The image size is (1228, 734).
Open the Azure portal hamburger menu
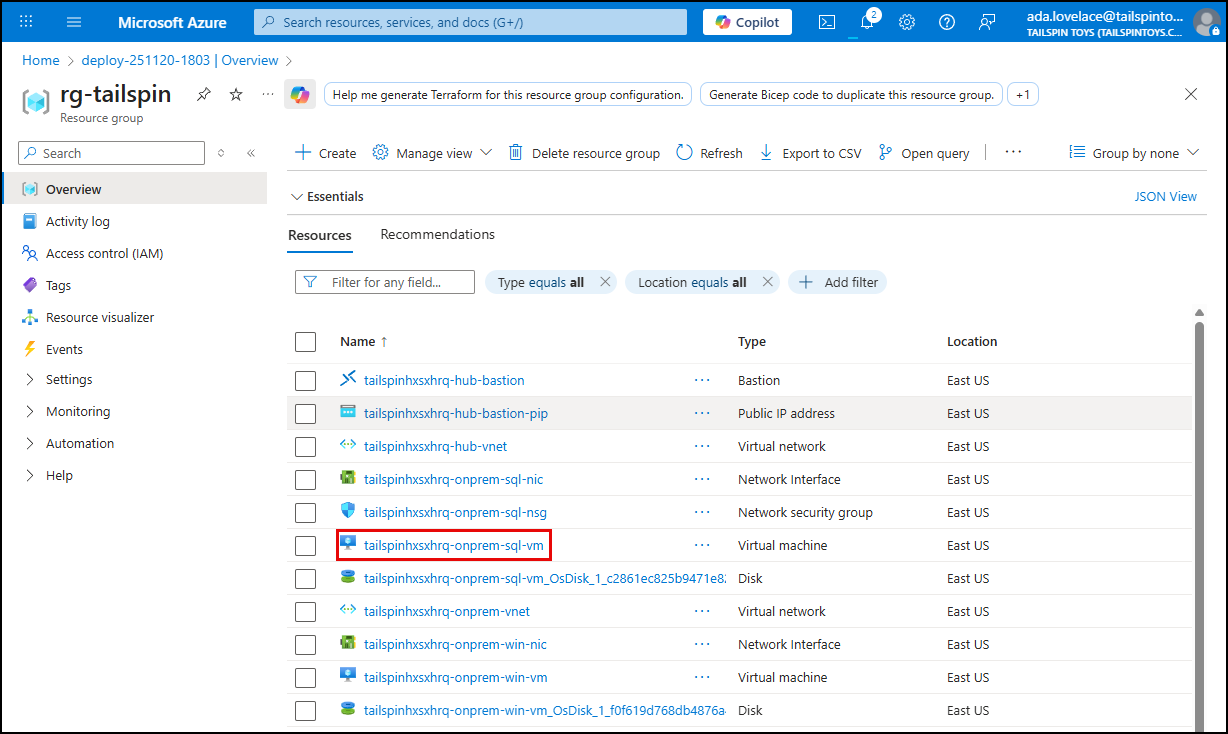pyautogui.click(x=73, y=21)
